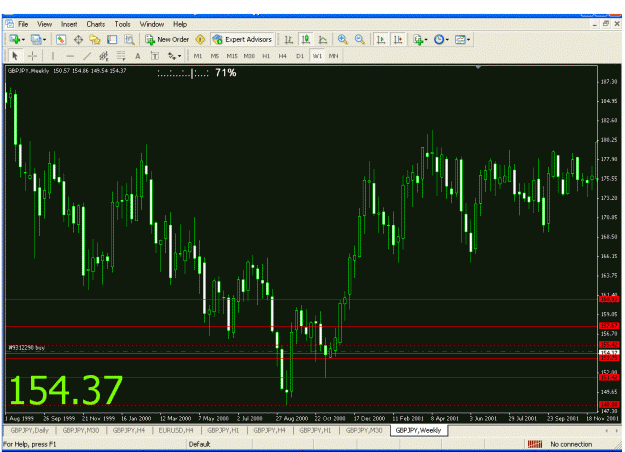Switch timeframe to M15
This screenshot has width=625, height=452.
click(232, 56)
